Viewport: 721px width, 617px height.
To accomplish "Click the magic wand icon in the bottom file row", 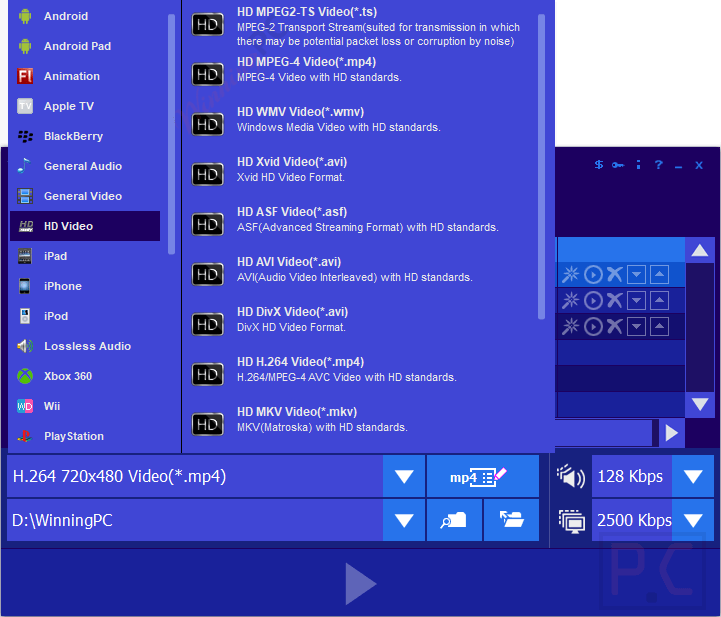I will pyautogui.click(x=571, y=326).
